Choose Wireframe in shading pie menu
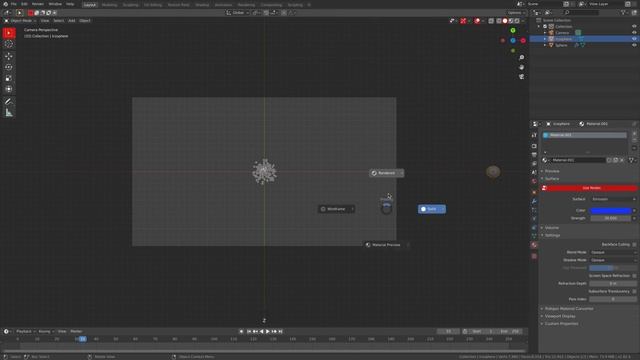This screenshot has width=640, height=360. [336, 209]
